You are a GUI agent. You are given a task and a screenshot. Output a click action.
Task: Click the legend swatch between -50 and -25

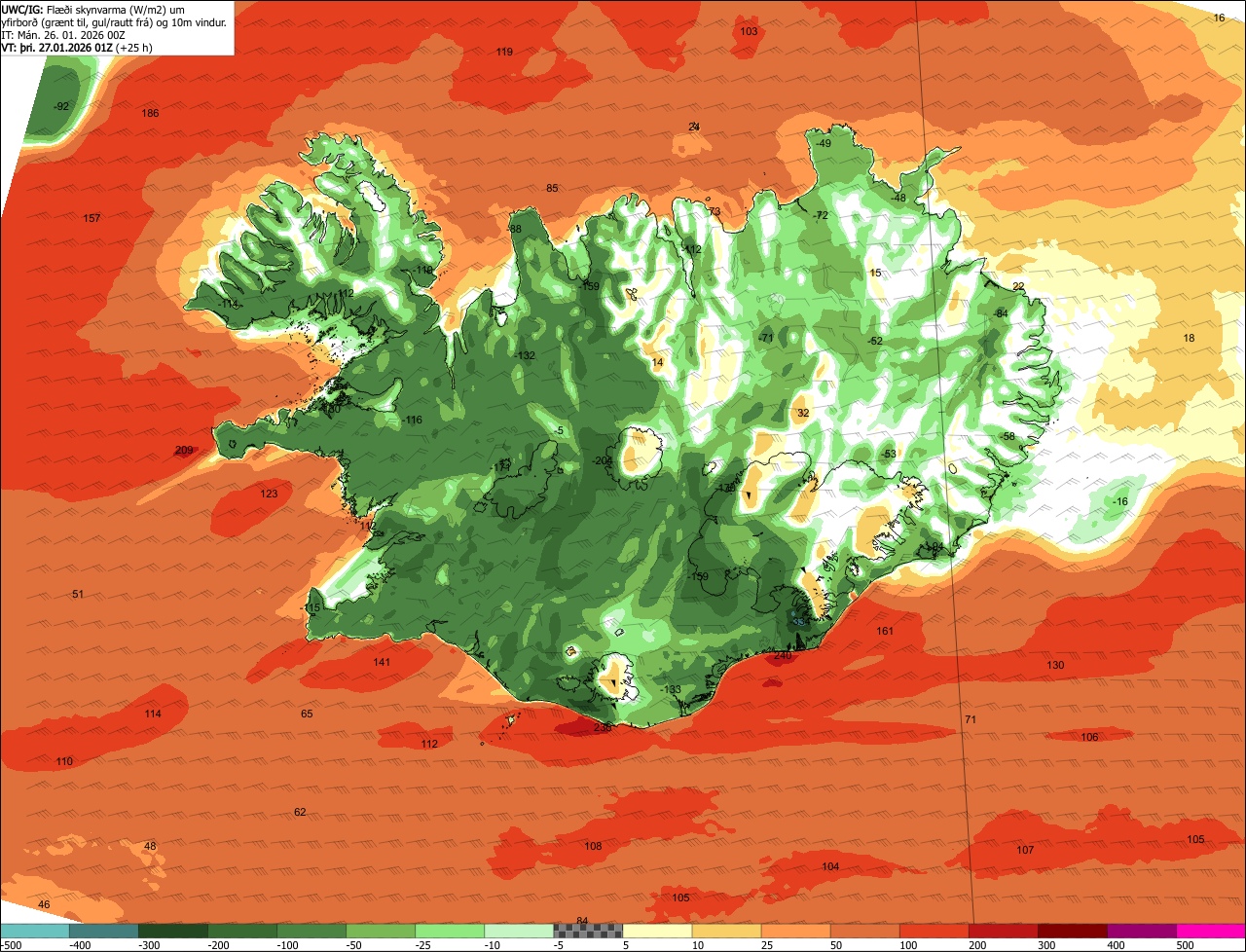click(381, 931)
